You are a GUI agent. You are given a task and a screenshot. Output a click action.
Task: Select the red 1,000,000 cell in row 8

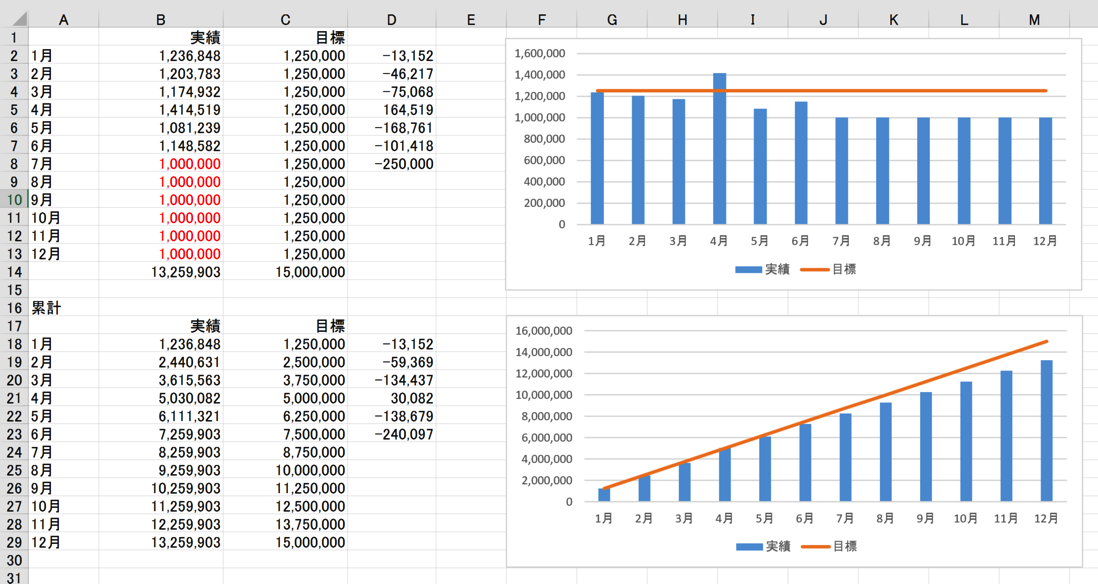click(161, 164)
